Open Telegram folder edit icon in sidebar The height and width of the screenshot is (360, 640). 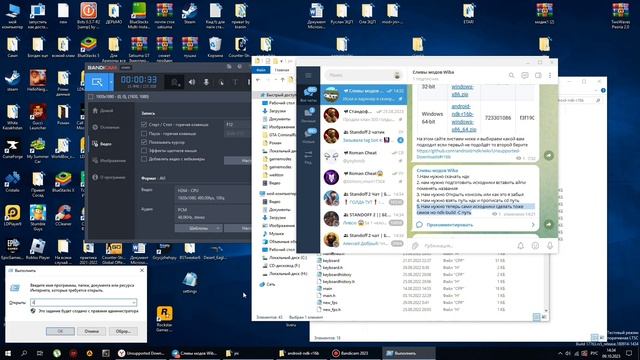(x=308, y=157)
